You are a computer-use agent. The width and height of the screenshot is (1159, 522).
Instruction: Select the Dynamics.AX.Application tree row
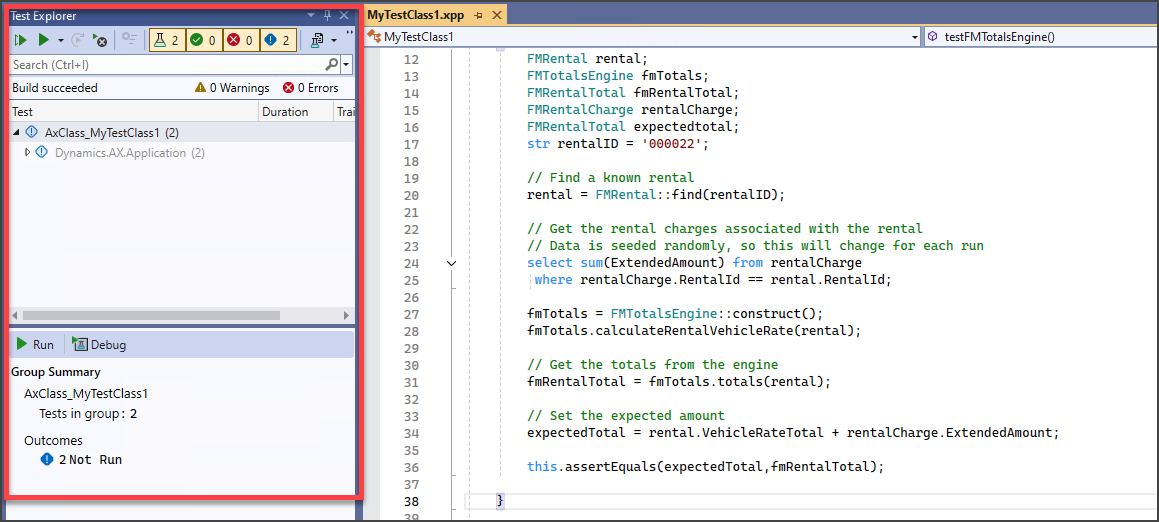coord(182,153)
